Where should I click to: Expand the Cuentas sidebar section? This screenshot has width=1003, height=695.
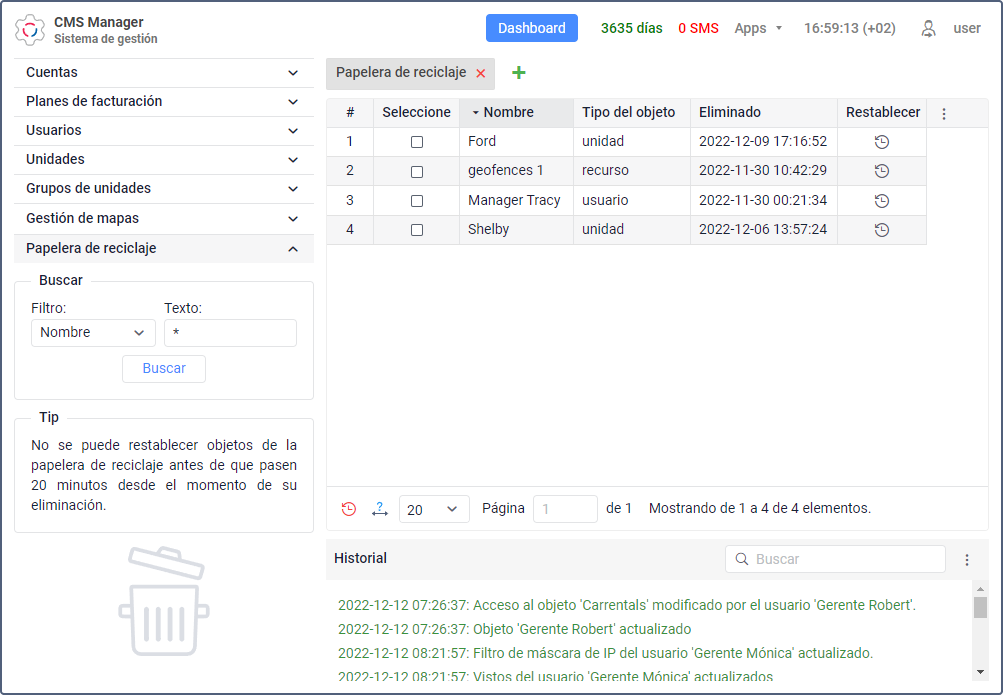pos(163,73)
